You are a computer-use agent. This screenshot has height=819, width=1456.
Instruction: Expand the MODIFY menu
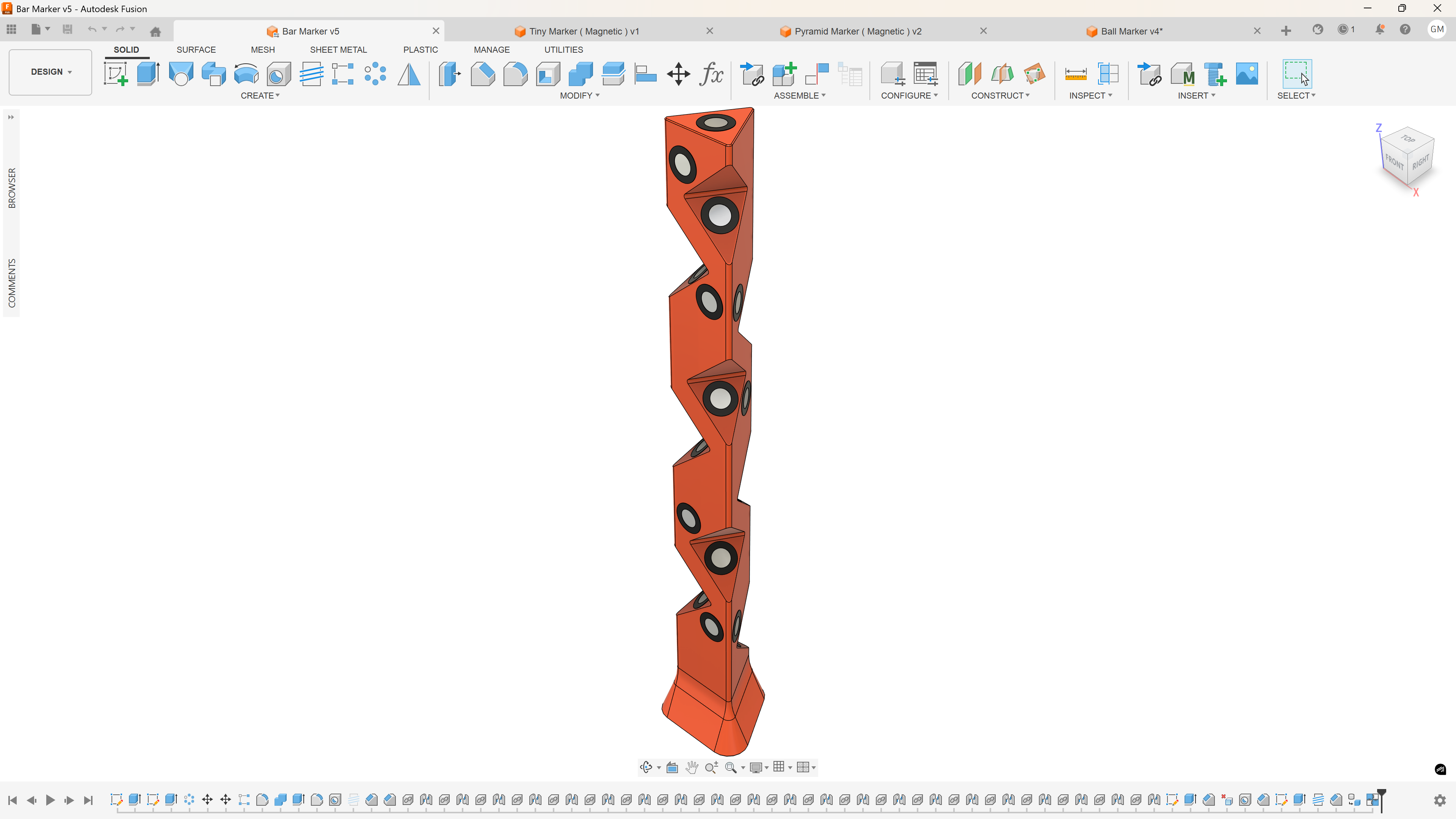point(579,96)
